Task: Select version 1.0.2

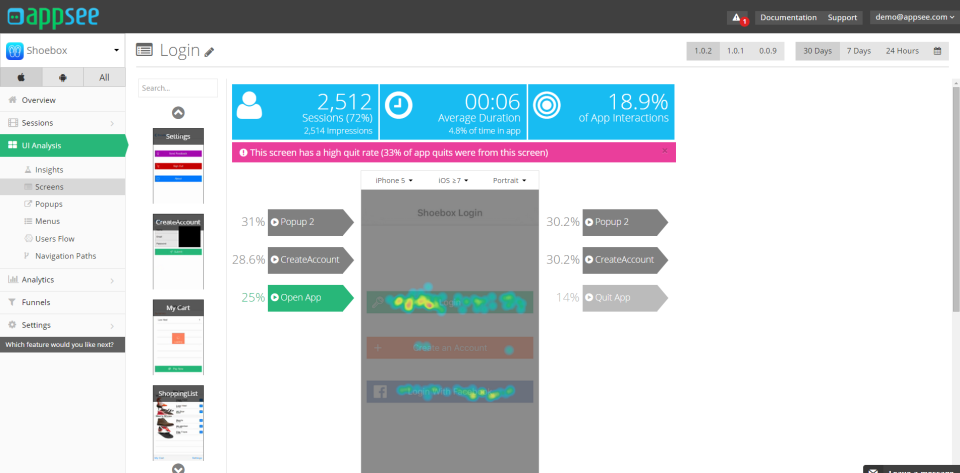Action: [703, 51]
